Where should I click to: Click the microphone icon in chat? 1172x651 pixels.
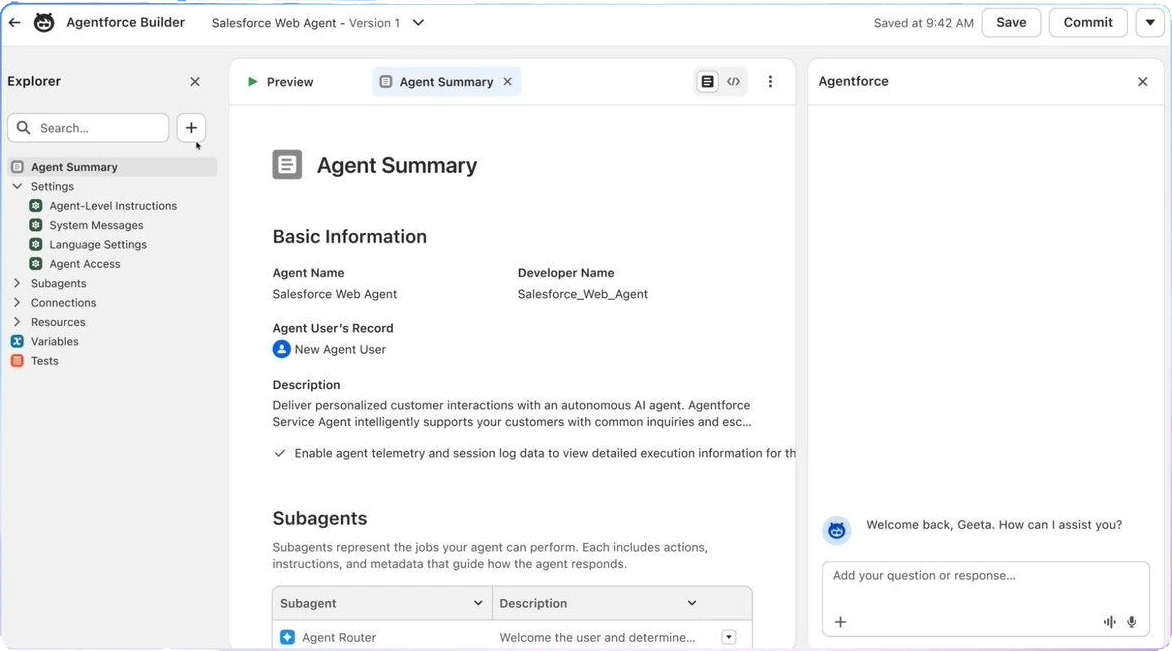tap(1132, 622)
